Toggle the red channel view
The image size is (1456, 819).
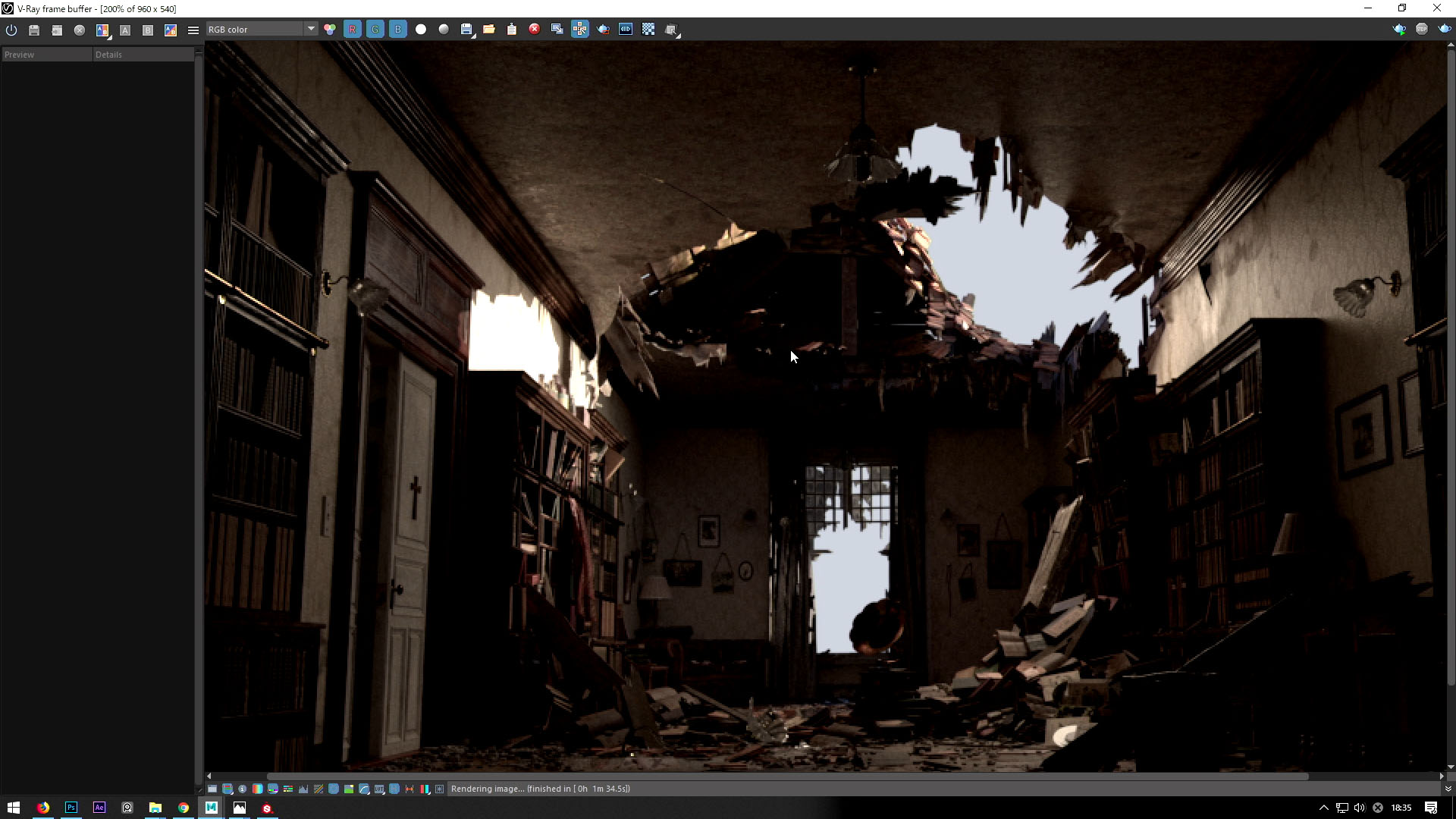point(353,30)
